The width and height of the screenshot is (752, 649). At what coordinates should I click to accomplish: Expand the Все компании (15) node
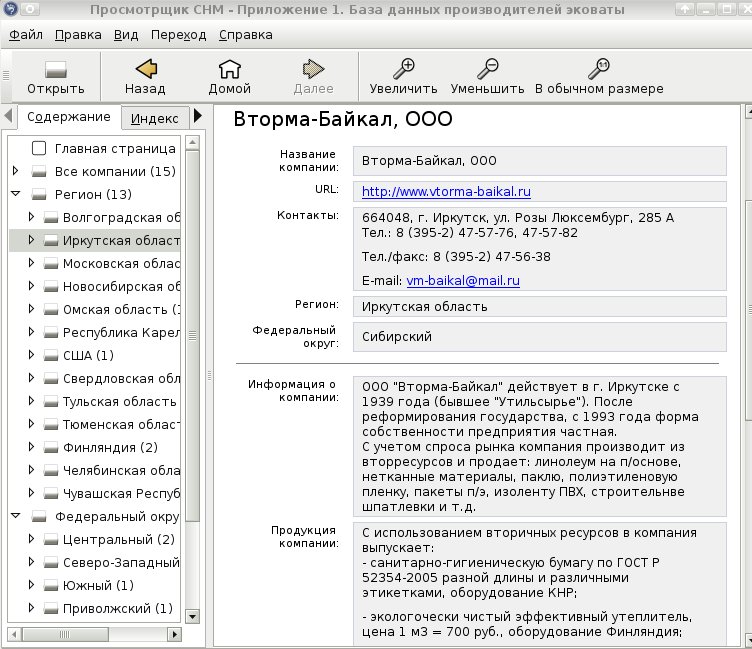(15, 170)
